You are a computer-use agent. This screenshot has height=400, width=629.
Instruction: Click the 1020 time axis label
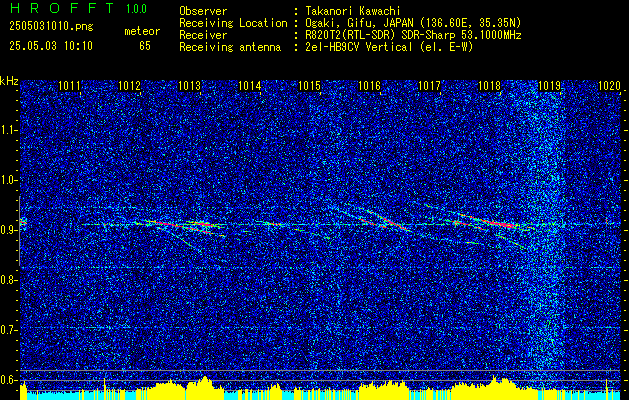(x=609, y=86)
